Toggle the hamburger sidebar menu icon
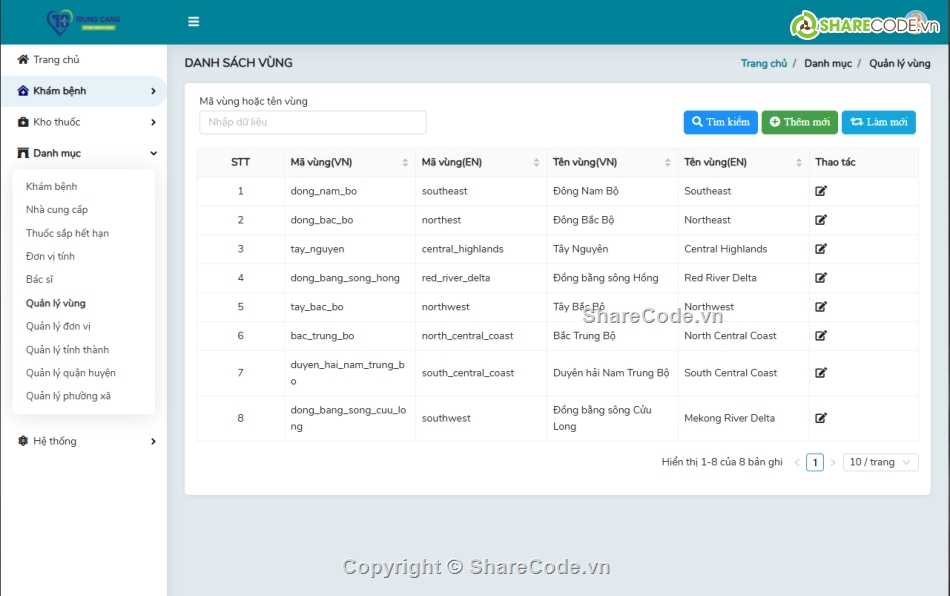950x596 pixels. (x=193, y=22)
